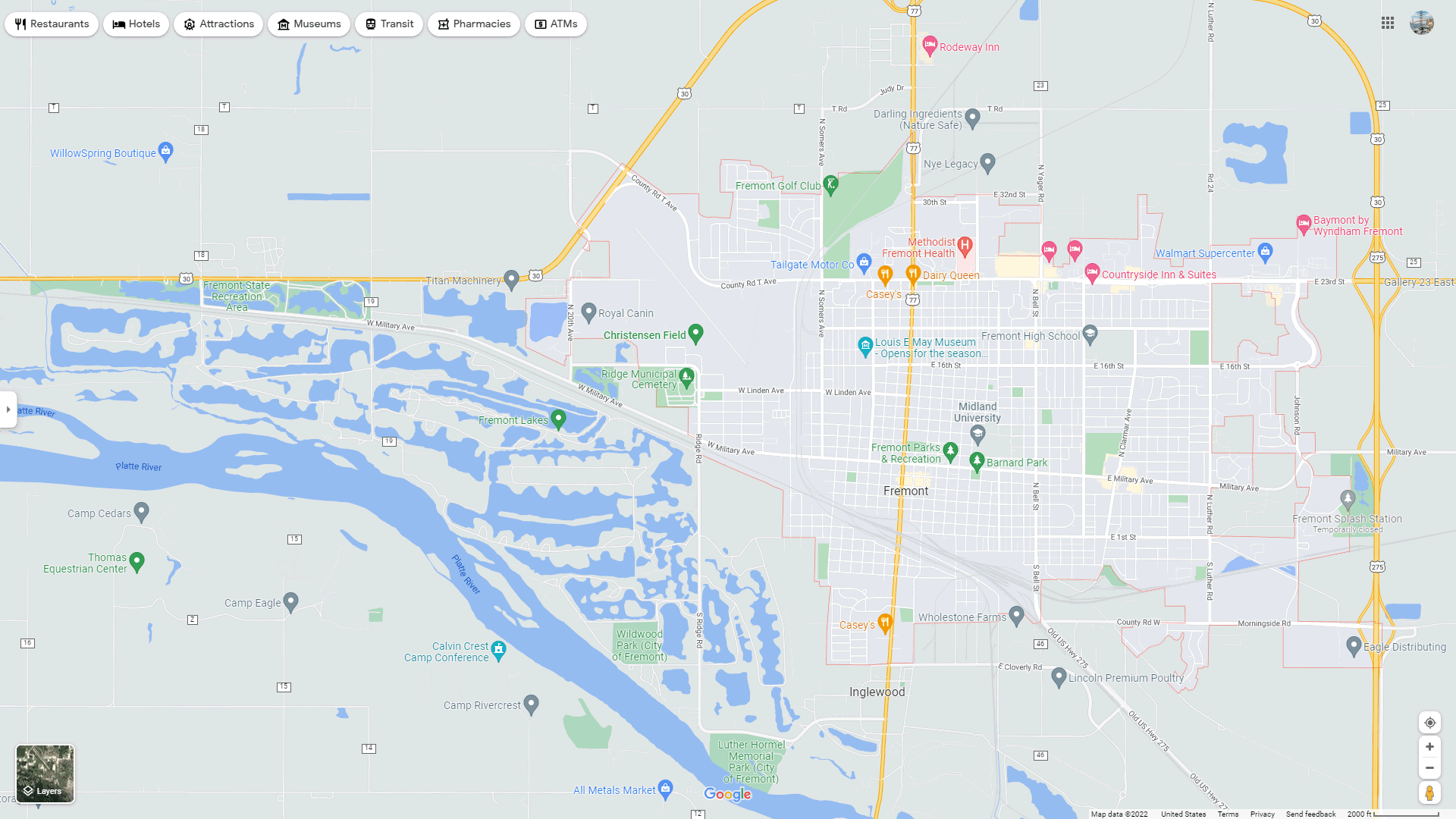Zoom out using the minus control
1456x819 pixels.
tap(1430, 767)
